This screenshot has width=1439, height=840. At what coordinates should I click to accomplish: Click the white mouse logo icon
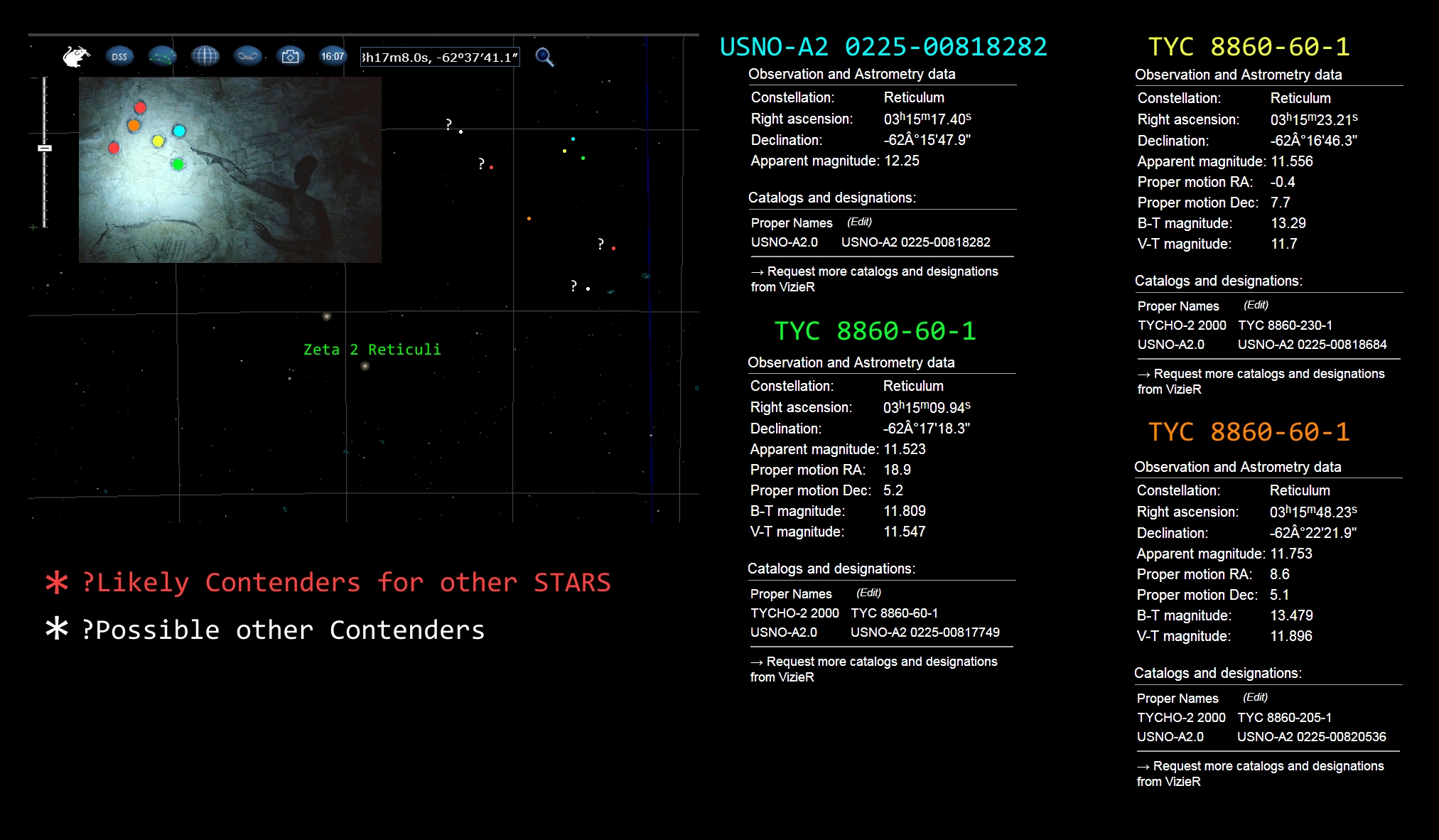click(x=76, y=56)
